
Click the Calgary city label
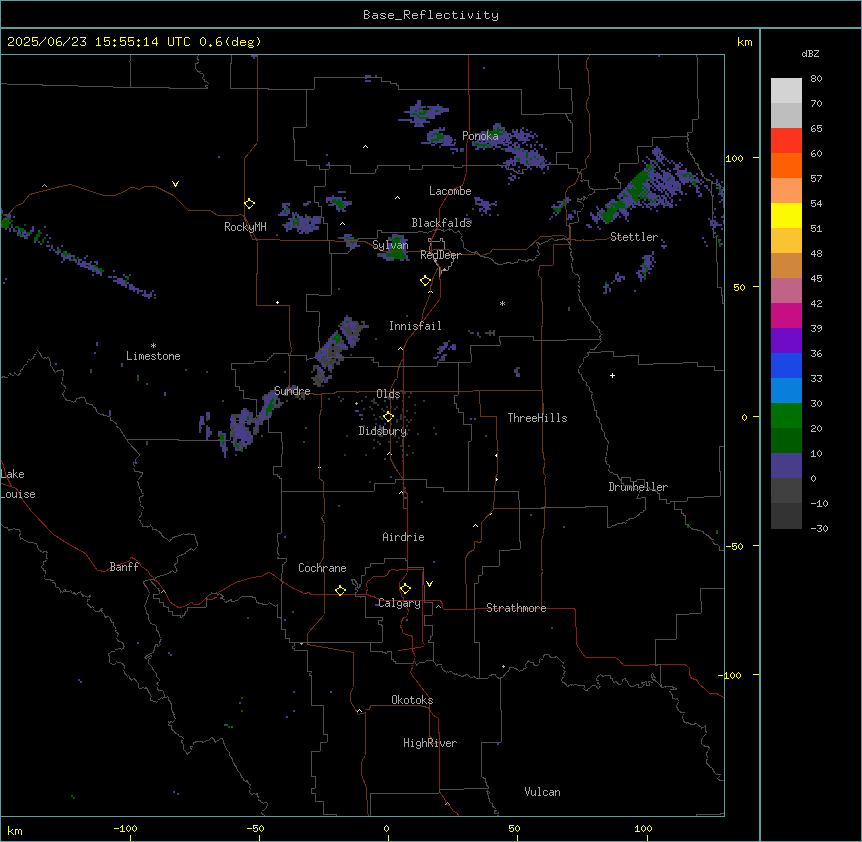tap(400, 603)
